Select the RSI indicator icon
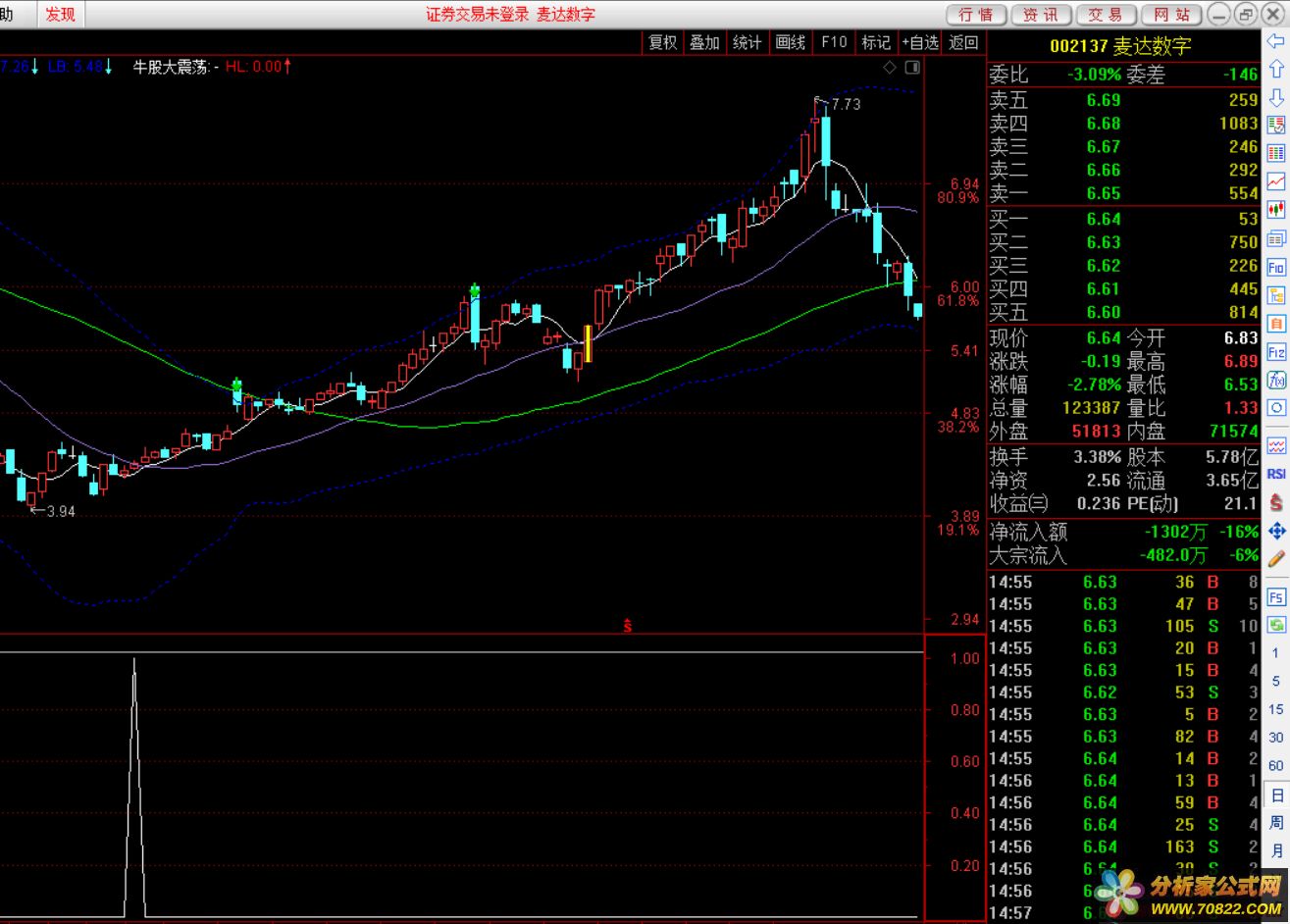 tap(1276, 473)
